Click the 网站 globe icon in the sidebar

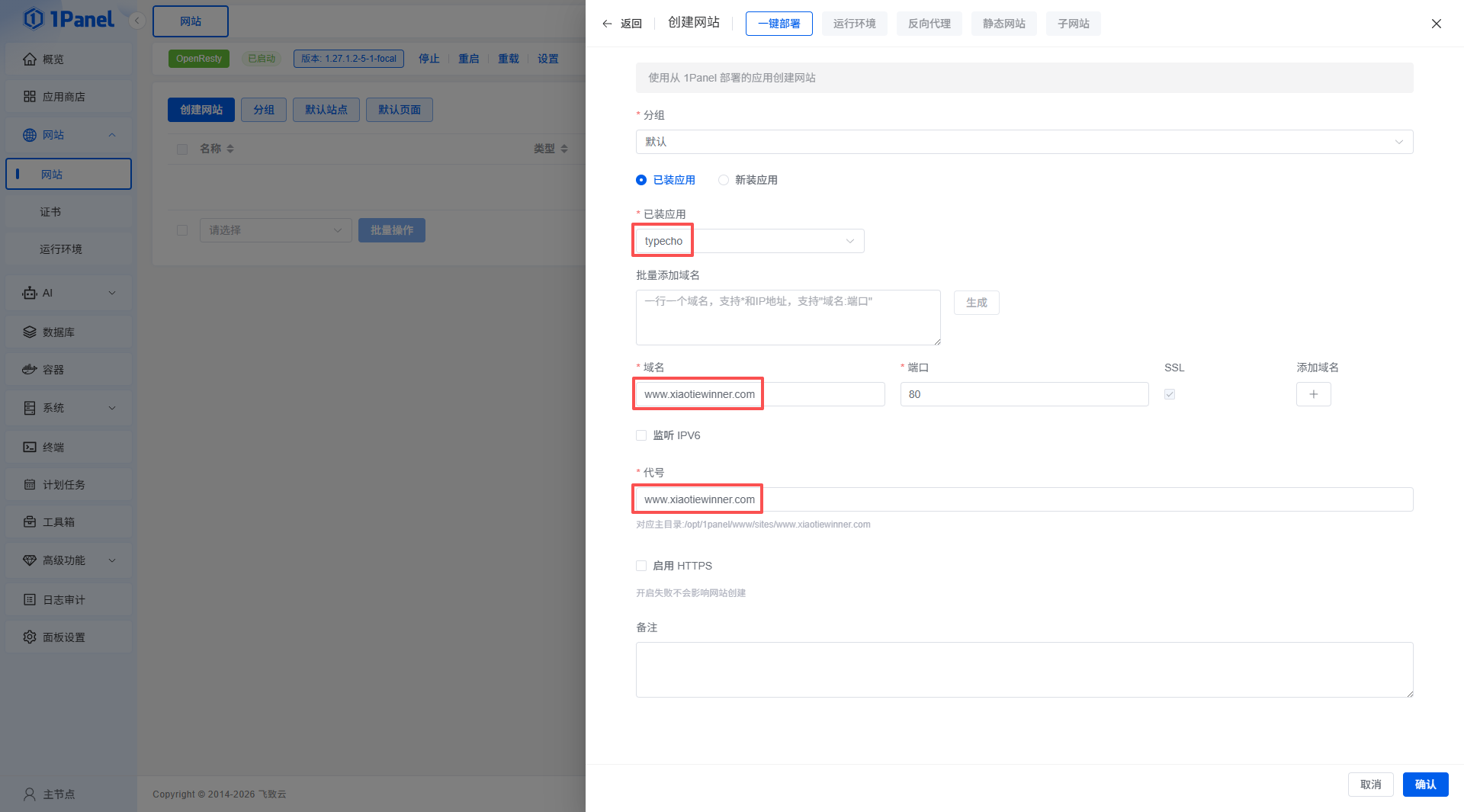pyautogui.click(x=30, y=135)
